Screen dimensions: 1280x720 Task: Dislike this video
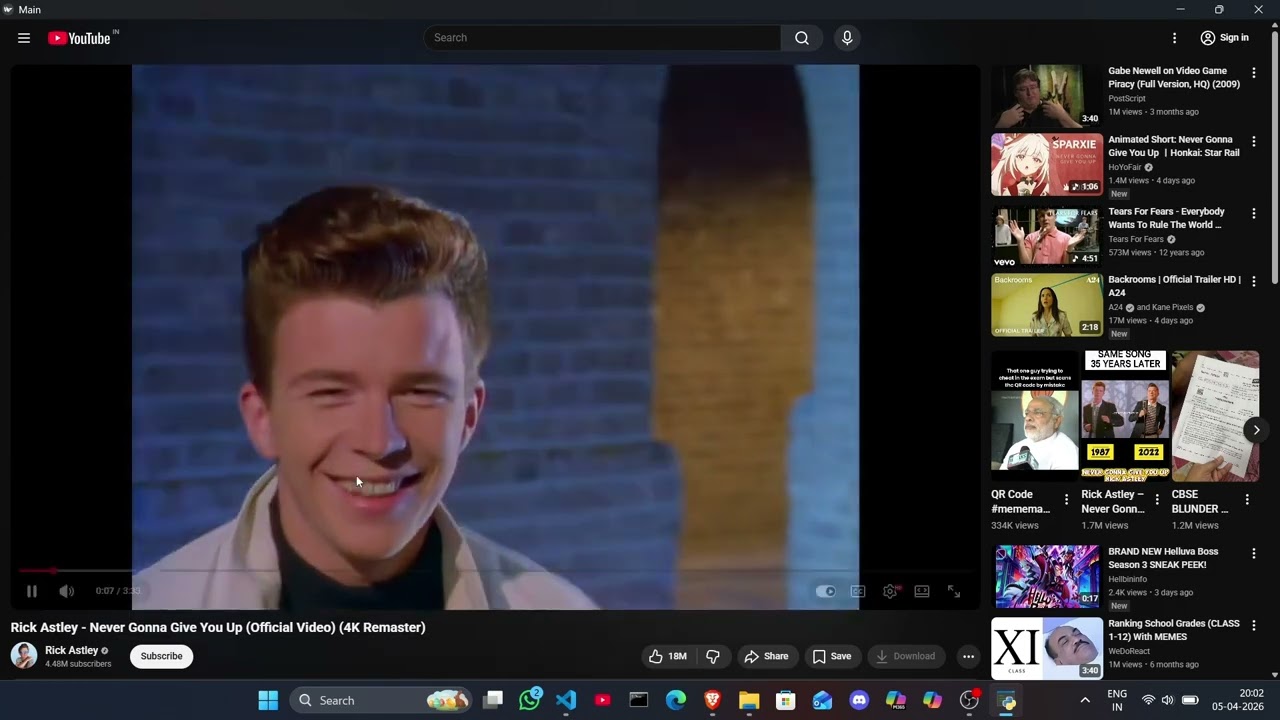[x=713, y=656]
